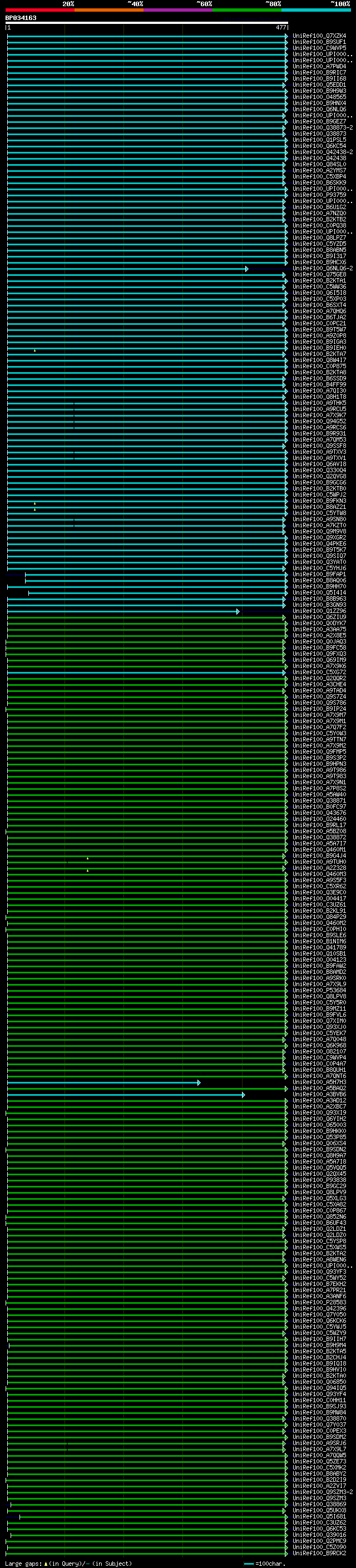This screenshot has height=1568, width=356.
Task: Select the UniRef100_B2D2I9 label
Action: (x=319, y=1480)
